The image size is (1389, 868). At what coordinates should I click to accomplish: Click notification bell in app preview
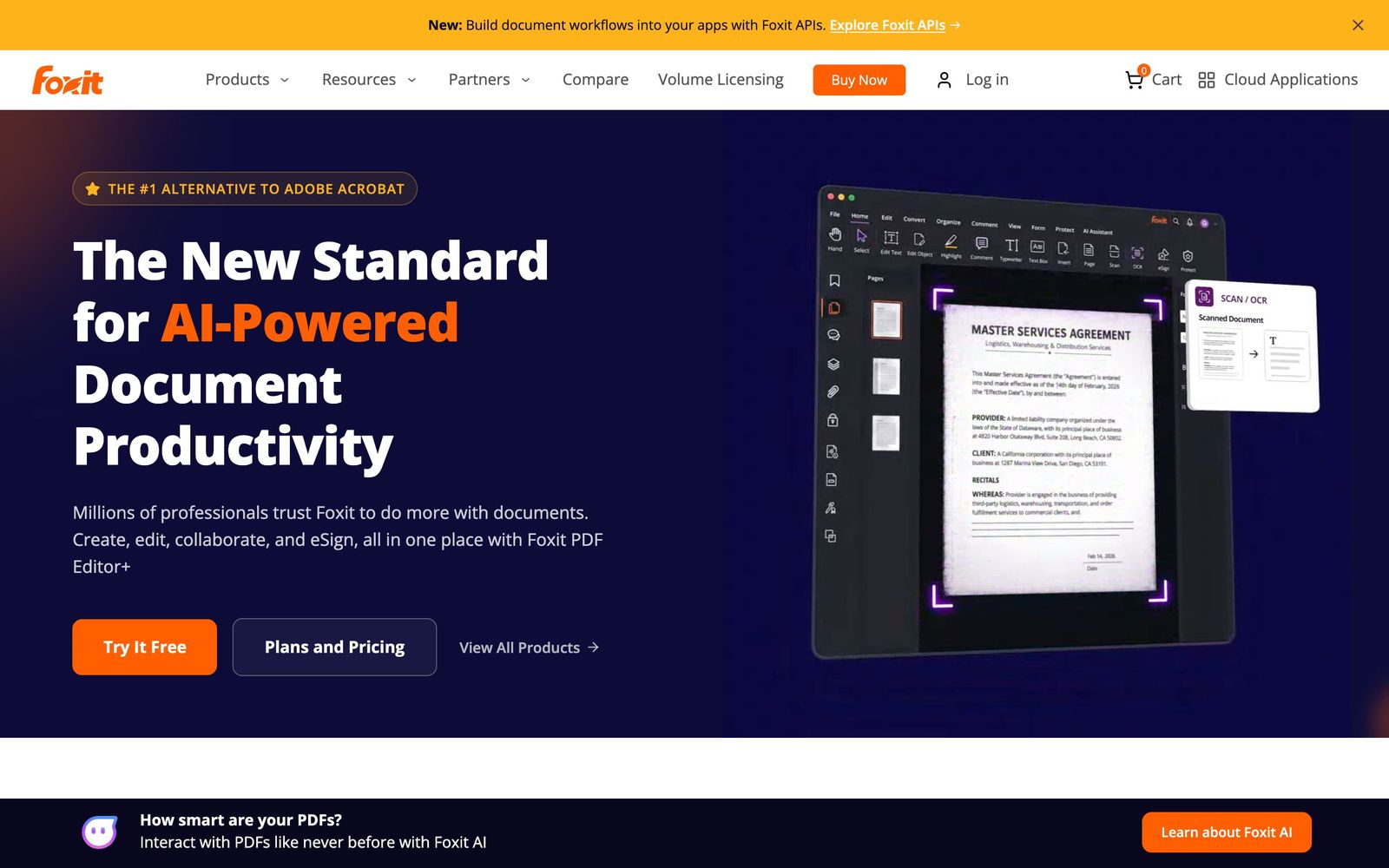coord(1190,222)
